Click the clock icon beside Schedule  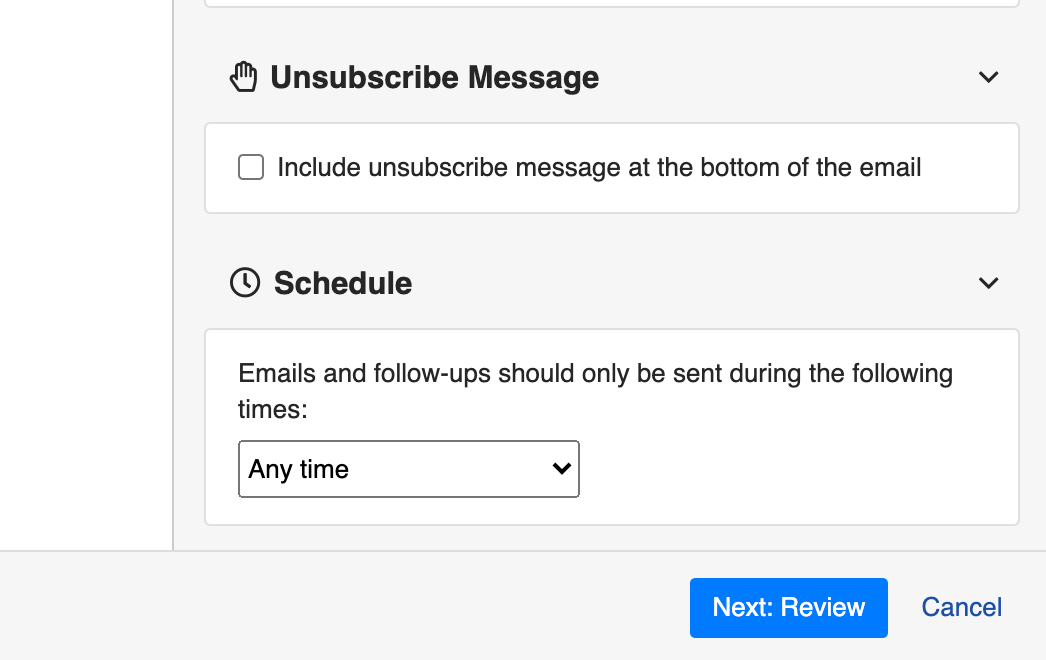[245, 282]
